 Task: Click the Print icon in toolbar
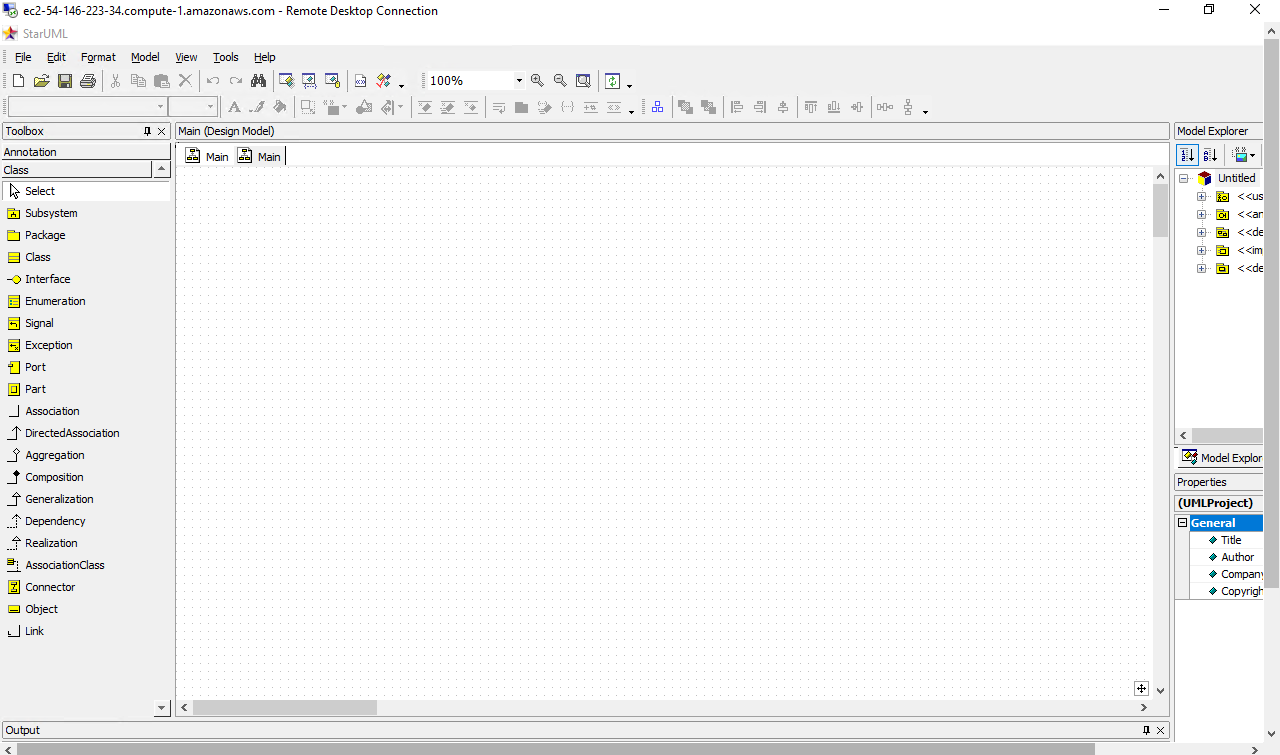88,81
